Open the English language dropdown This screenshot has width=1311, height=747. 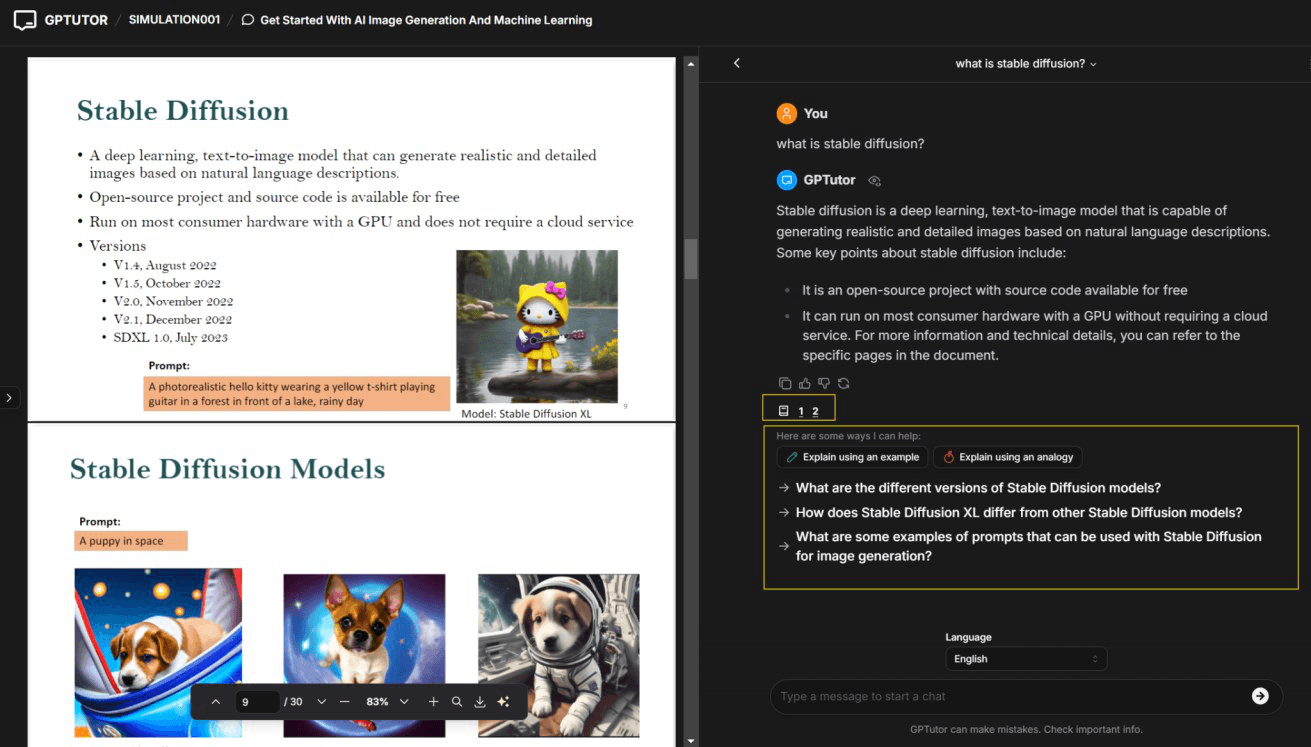[x=1026, y=659]
